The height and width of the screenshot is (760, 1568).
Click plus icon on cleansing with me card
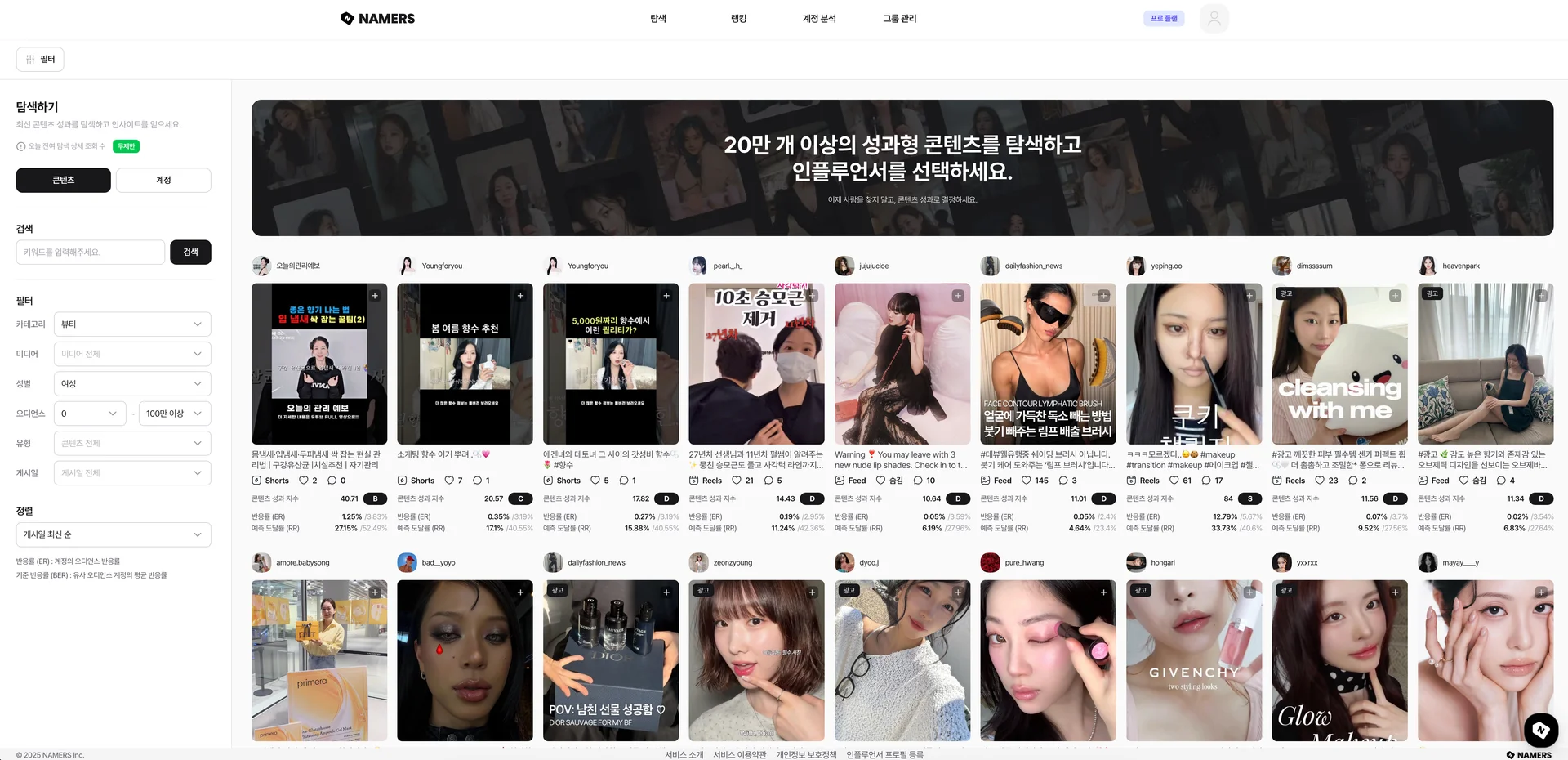coord(1395,296)
